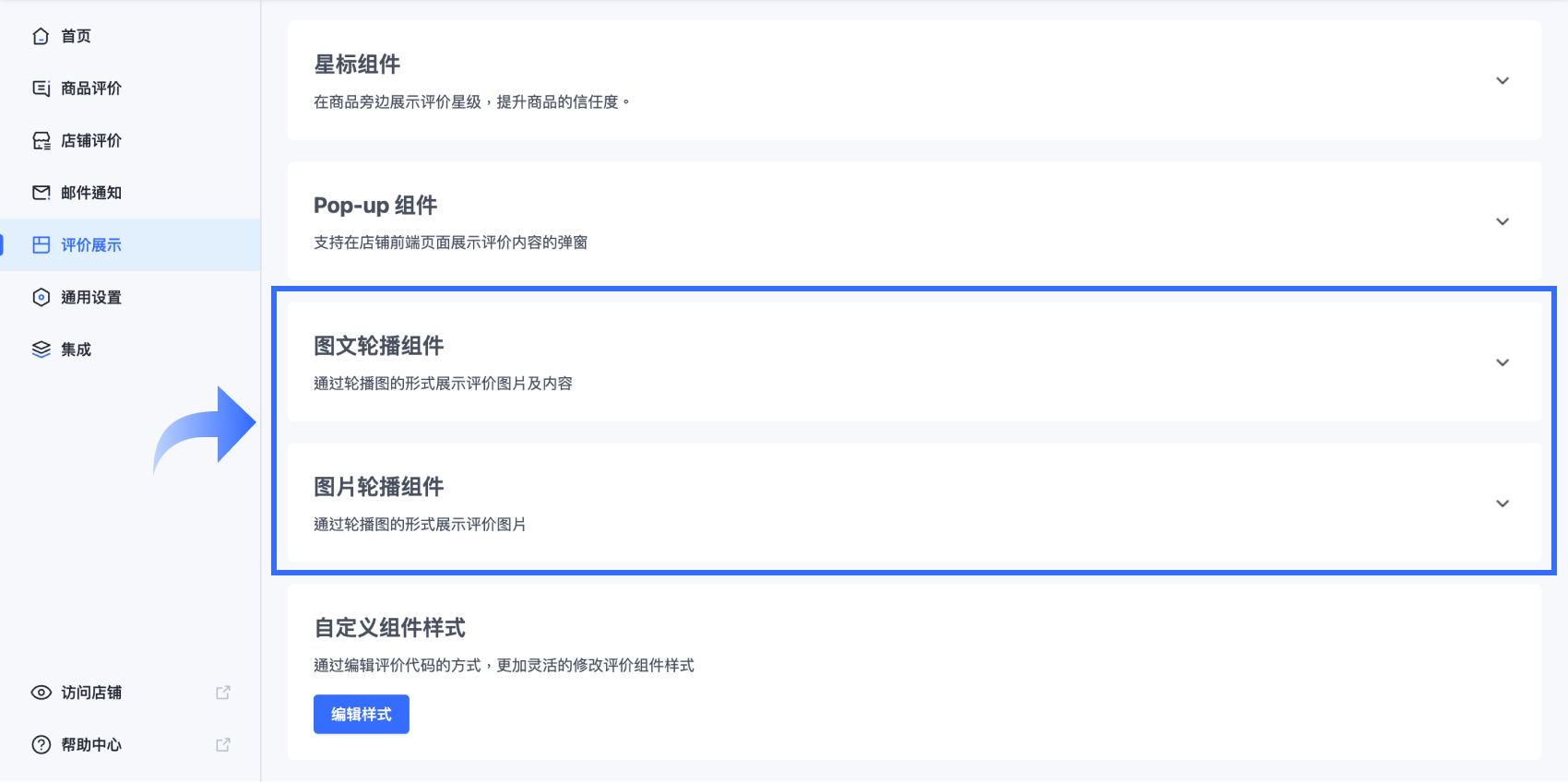Click the 帮助中心 question mark icon
The image size is (1568, 782).
pos(41,745)
